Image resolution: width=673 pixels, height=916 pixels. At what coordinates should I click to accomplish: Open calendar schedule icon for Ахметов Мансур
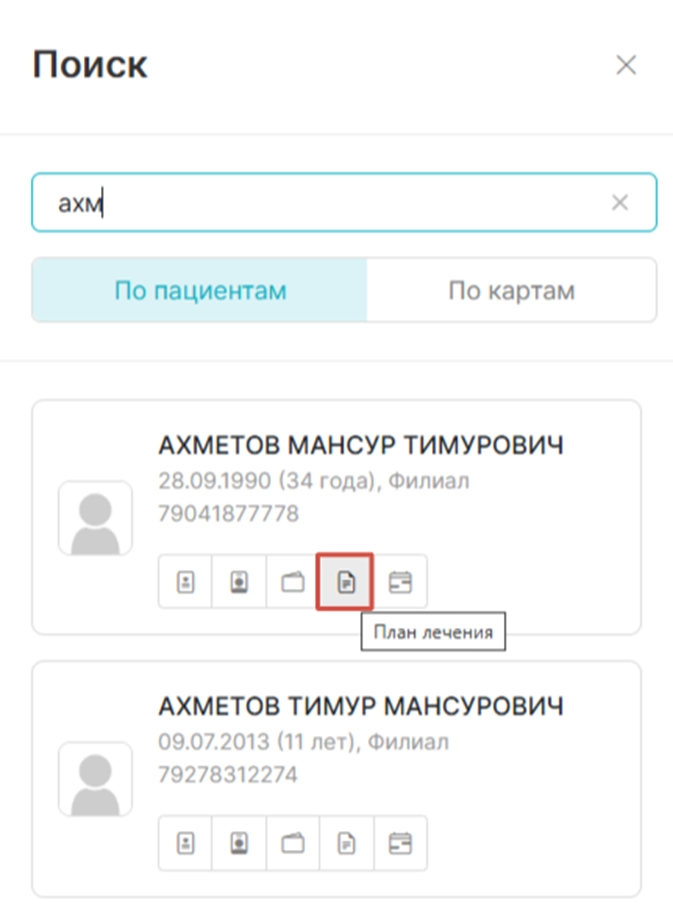tap(400, 582)
